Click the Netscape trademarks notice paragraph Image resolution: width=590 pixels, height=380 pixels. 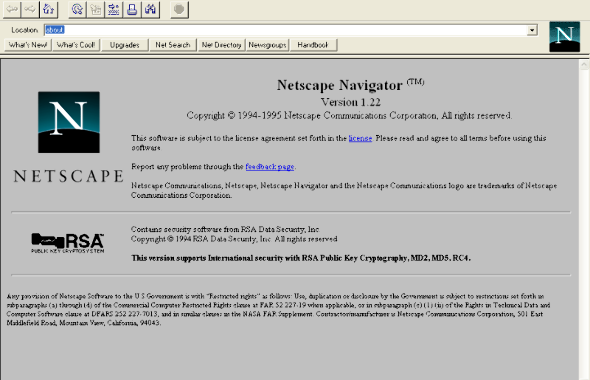[344, 190]
